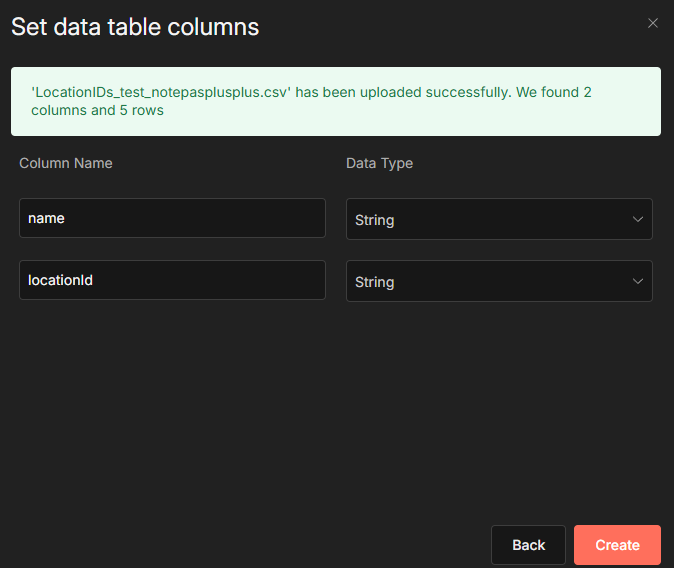
Task: Focus the name column input field
Action: click(172, 218)
